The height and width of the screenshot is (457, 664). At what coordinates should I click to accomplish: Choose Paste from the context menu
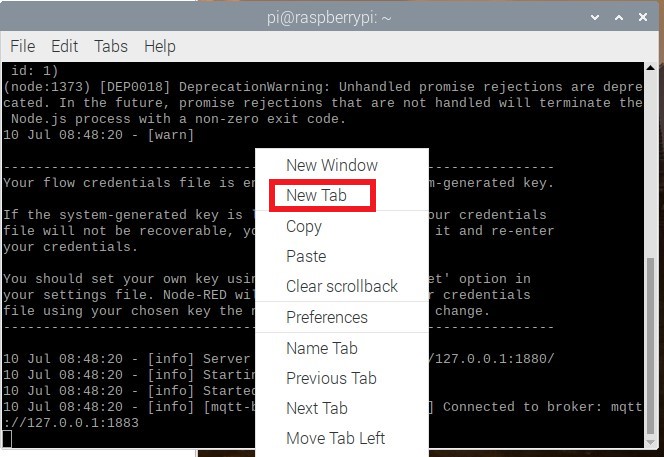[x=306, y=256]
